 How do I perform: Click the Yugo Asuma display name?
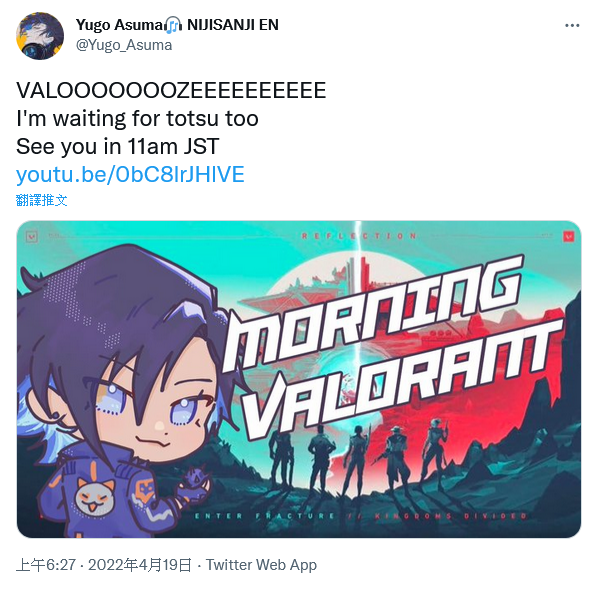[120, 25]
